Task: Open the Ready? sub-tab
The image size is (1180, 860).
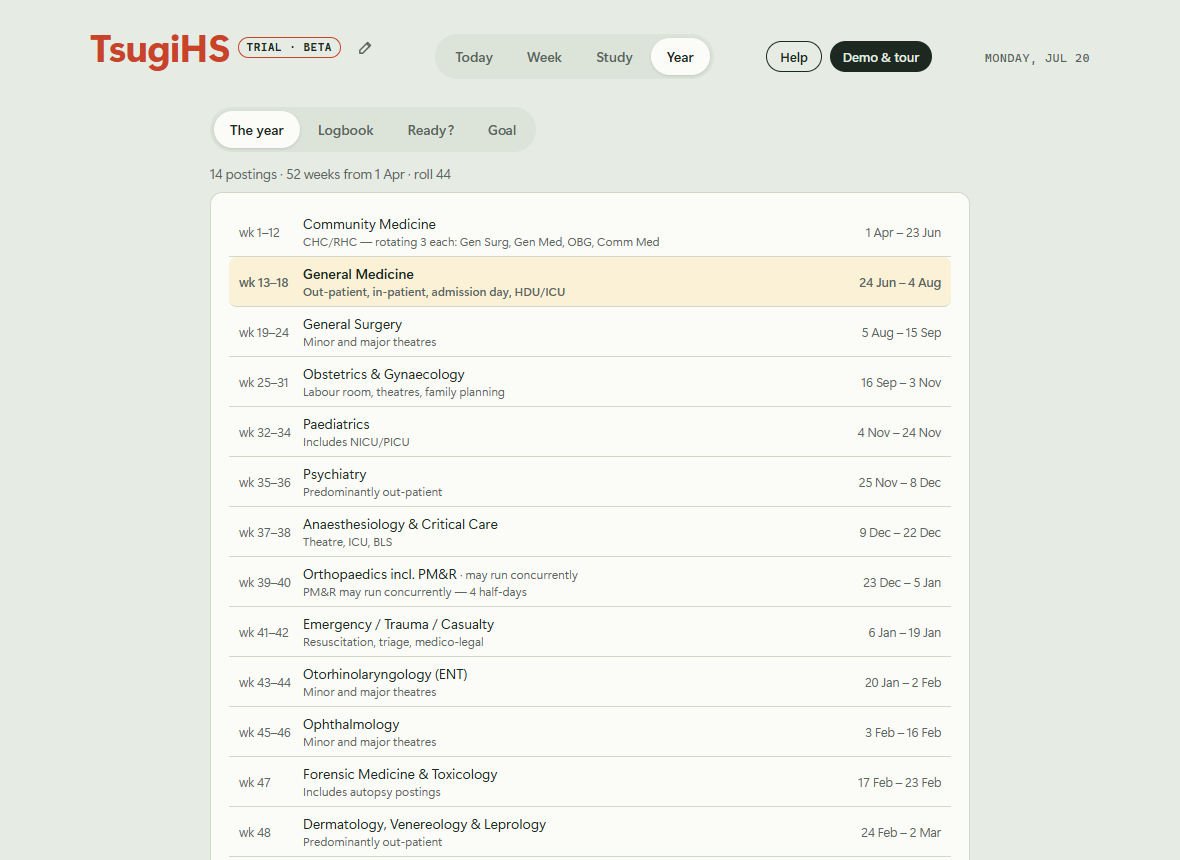Action: 431,130
